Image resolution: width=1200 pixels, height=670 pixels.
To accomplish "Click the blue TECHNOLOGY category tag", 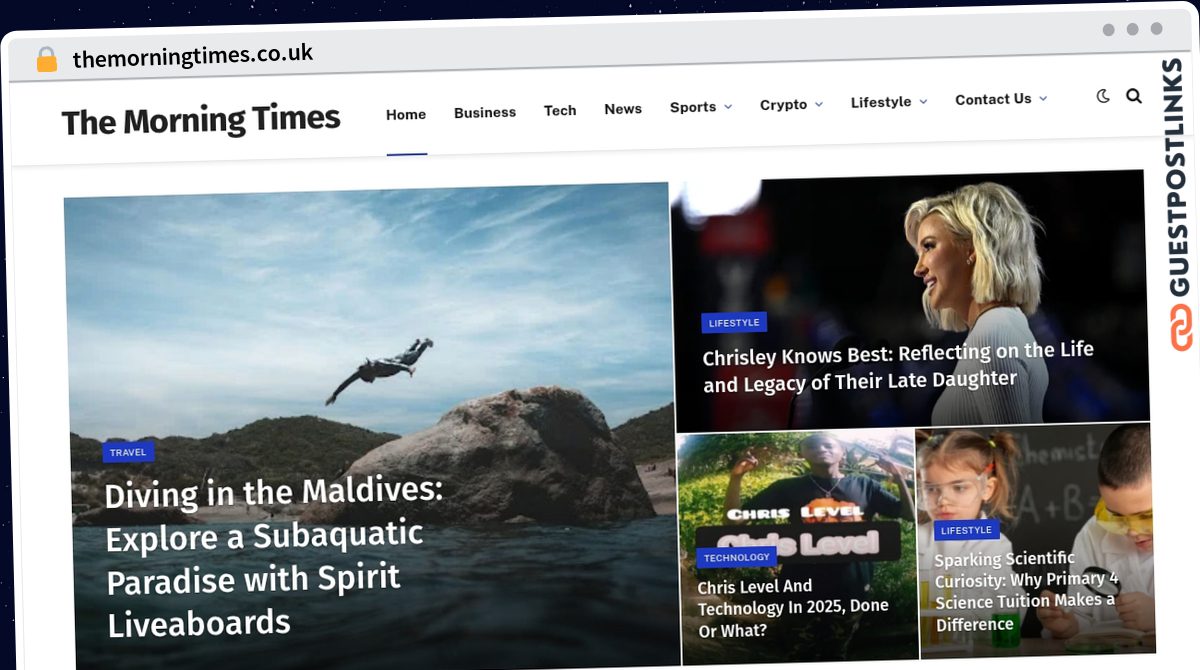I will pyautogui.click(x=736, y=557).
